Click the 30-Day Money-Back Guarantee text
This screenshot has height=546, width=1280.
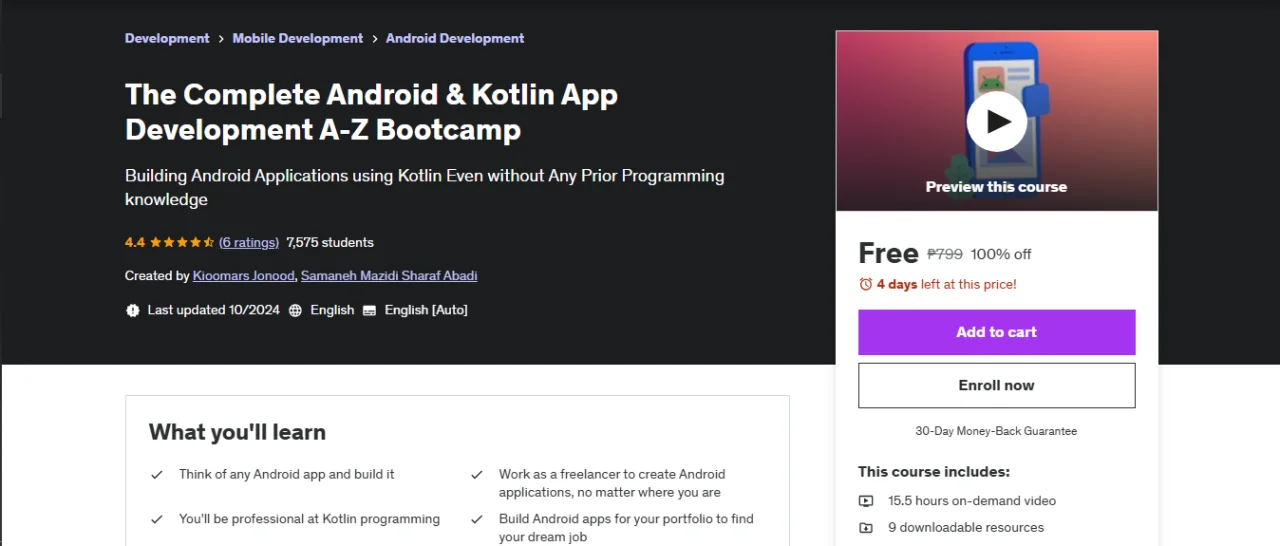pos(996,431)
